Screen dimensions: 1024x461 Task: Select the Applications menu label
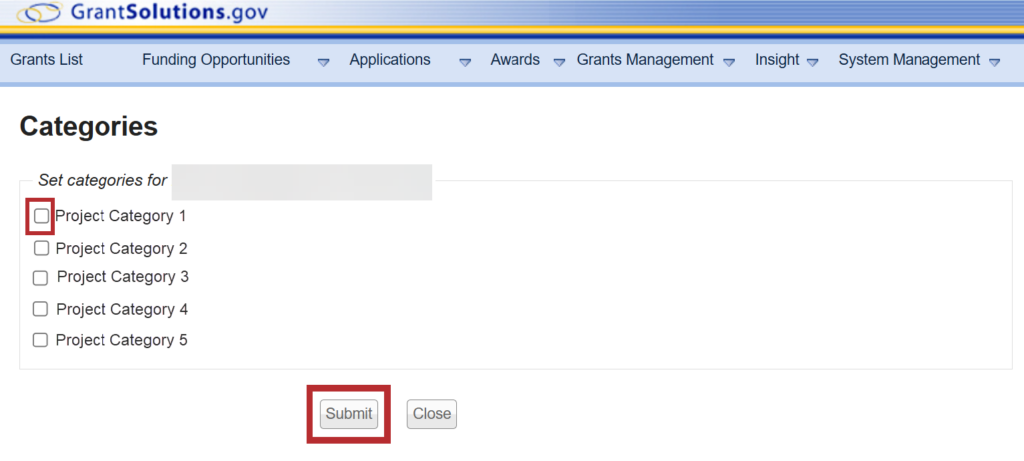pos(390,60)
